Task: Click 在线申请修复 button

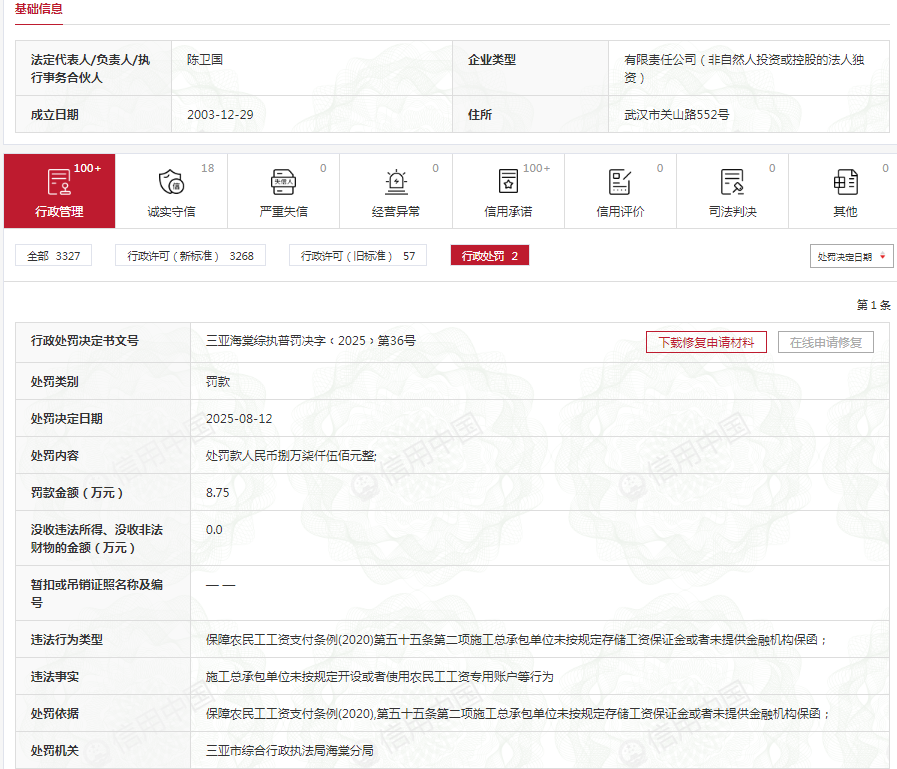Action: coord(825,342)
